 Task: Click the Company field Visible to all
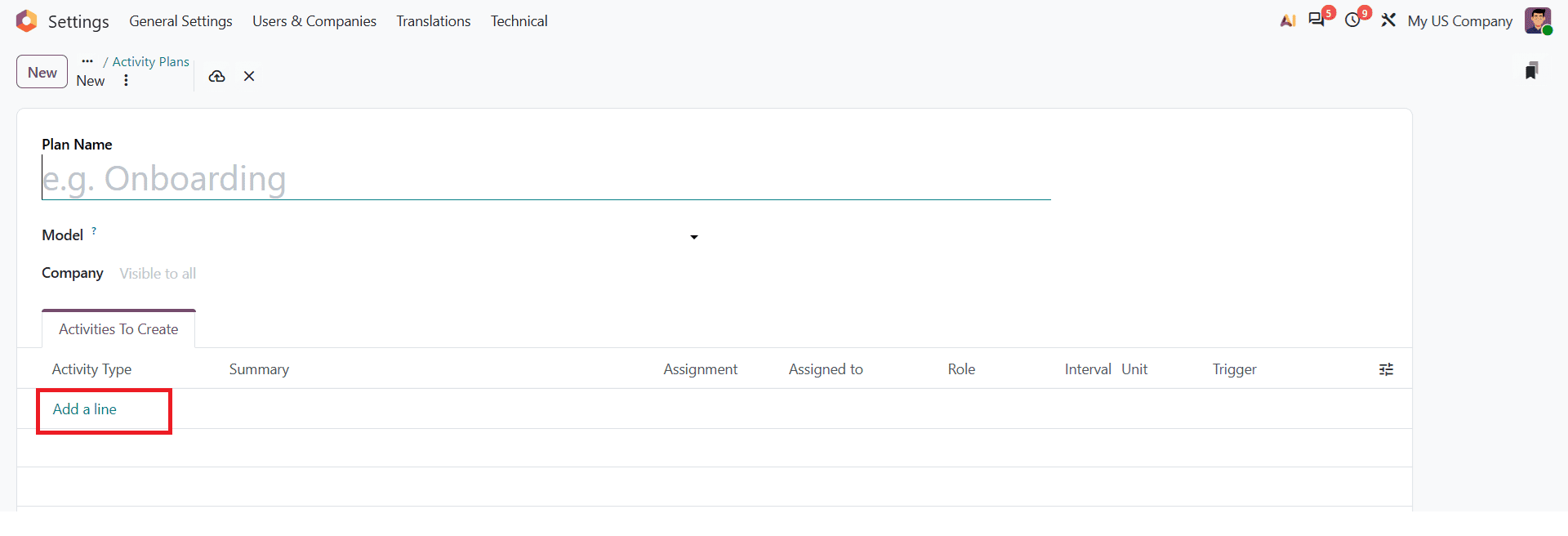158,274
